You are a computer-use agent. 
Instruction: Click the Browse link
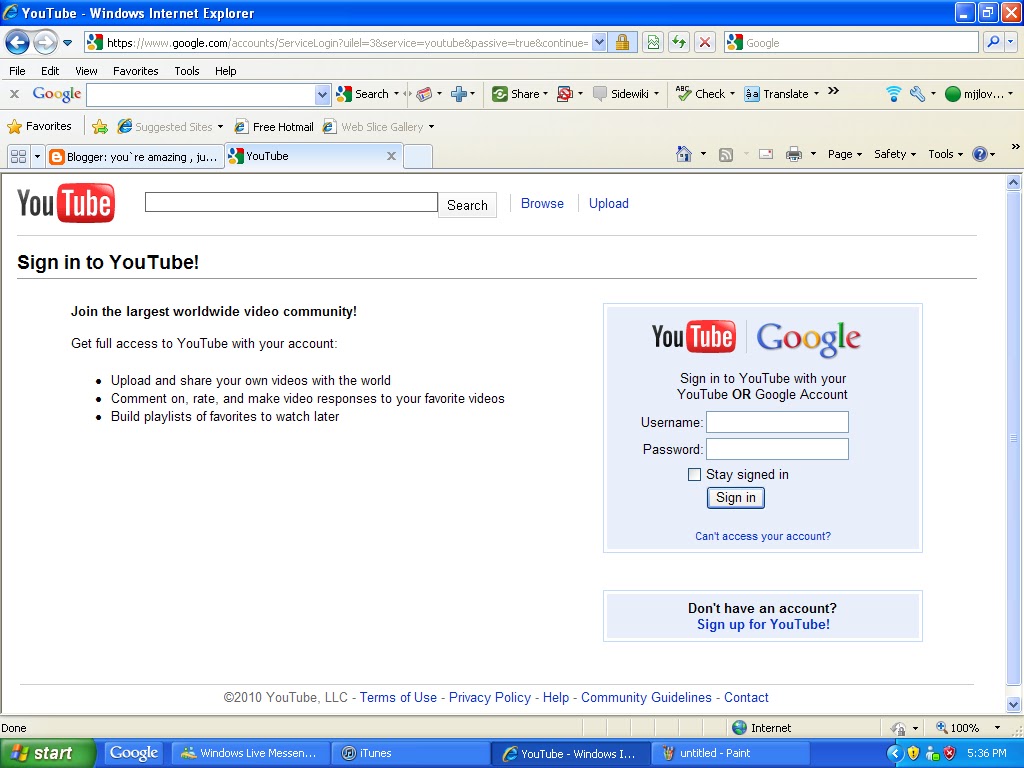tap(542, 203)
